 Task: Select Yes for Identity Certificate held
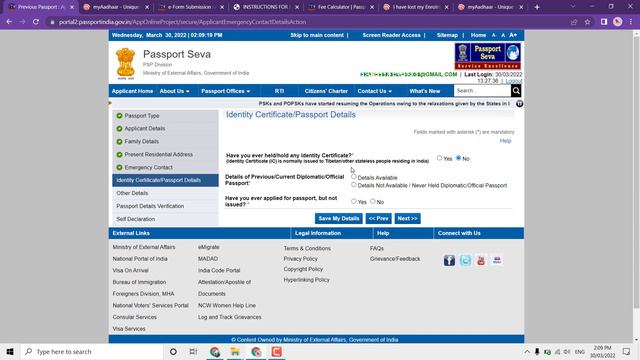tap(439, 158)
